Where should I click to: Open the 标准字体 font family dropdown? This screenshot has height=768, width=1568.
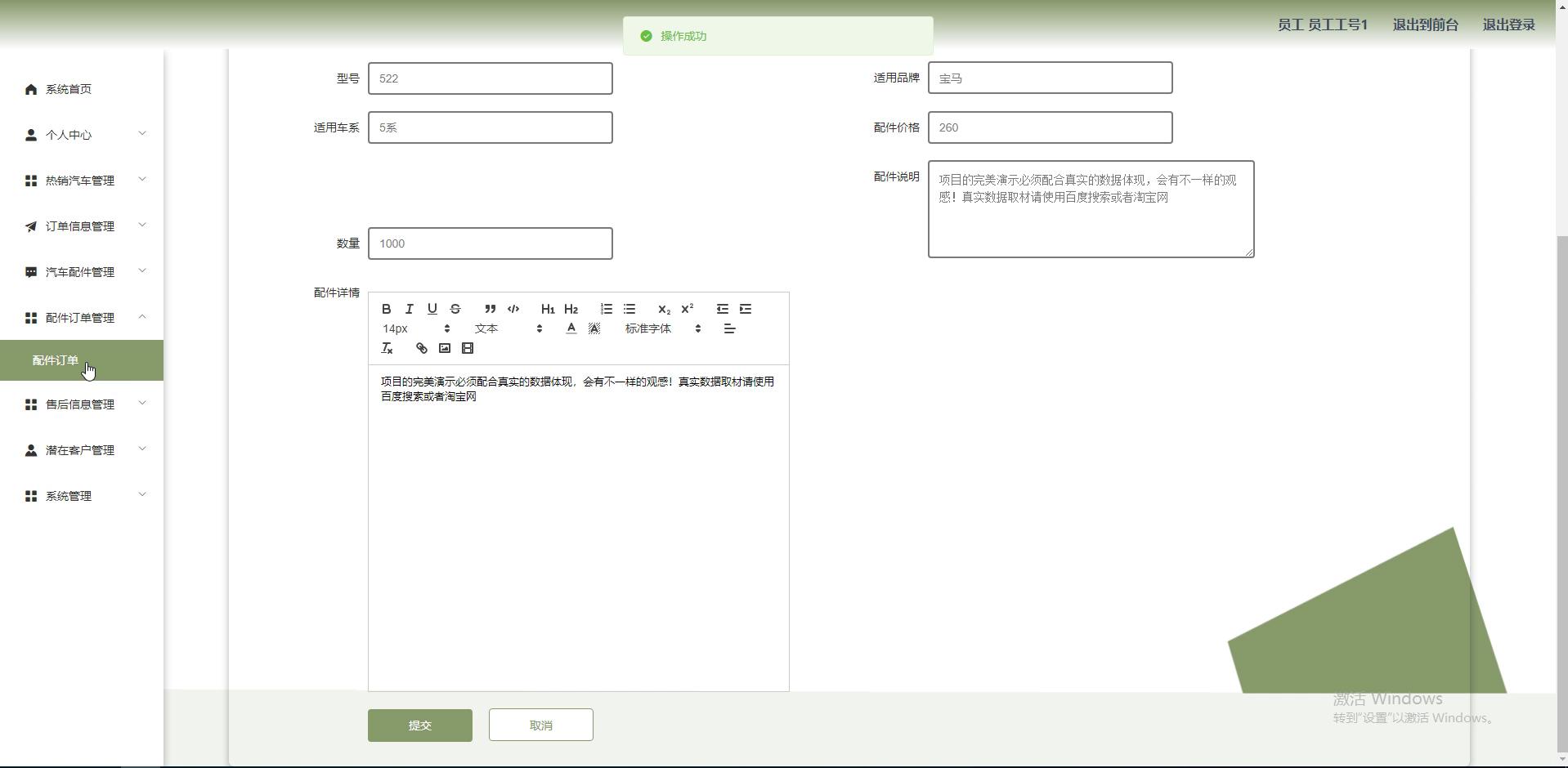pos(663,328)
